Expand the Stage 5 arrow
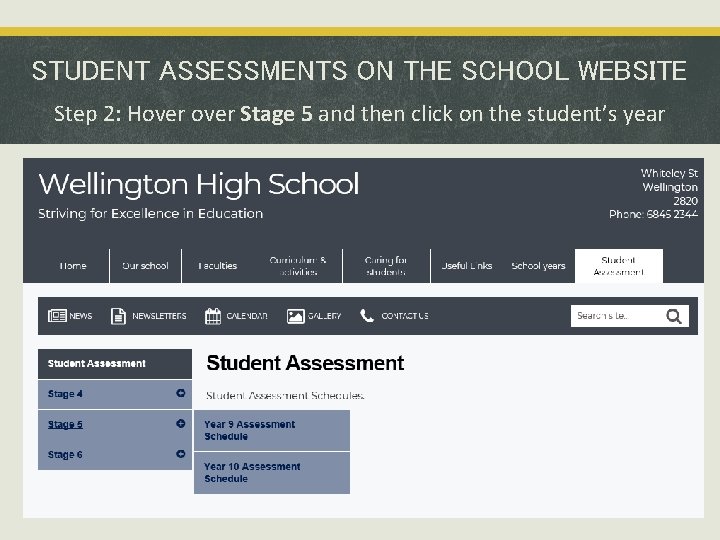The width and height of the screenshot is (720, 540). coord(180,423)
